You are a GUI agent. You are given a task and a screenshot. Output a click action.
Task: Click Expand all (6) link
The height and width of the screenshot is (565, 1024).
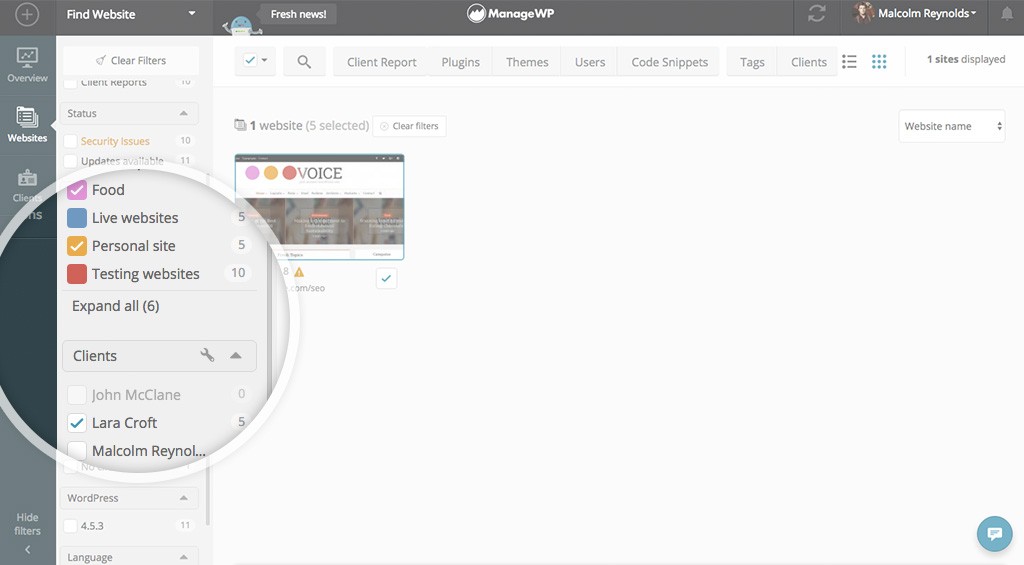[115, 306]
